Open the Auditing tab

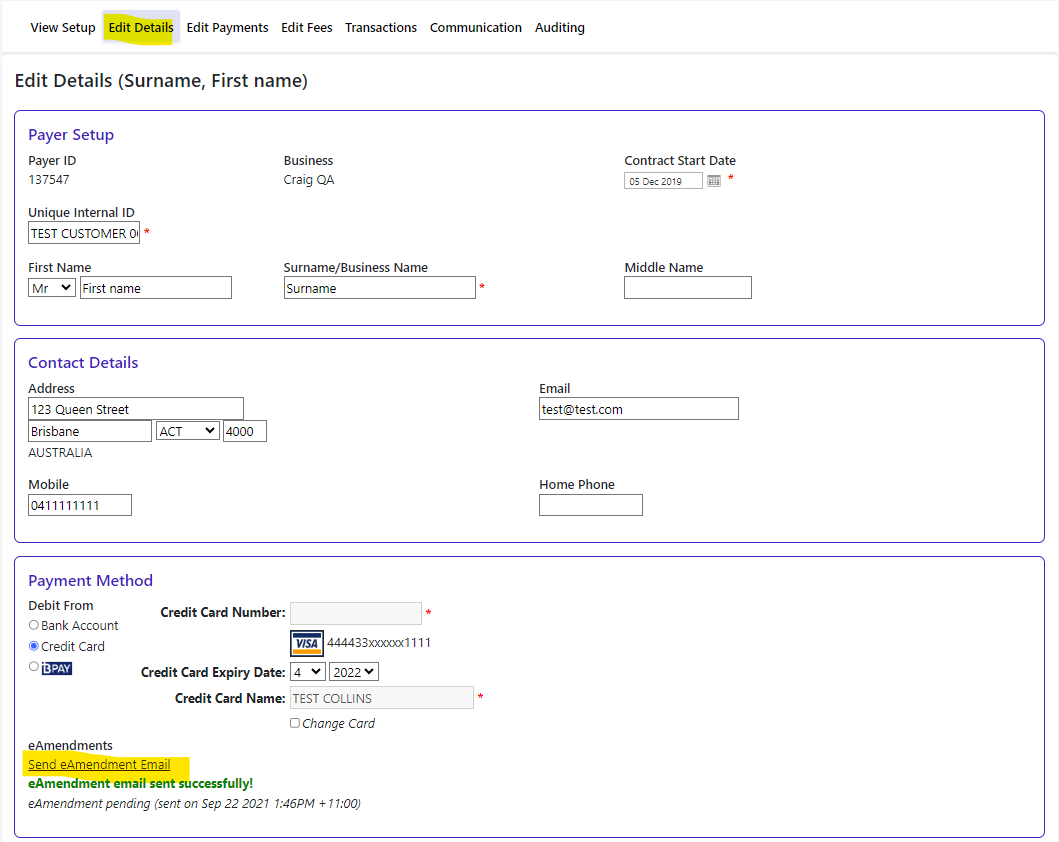click(x=560, y=28)
